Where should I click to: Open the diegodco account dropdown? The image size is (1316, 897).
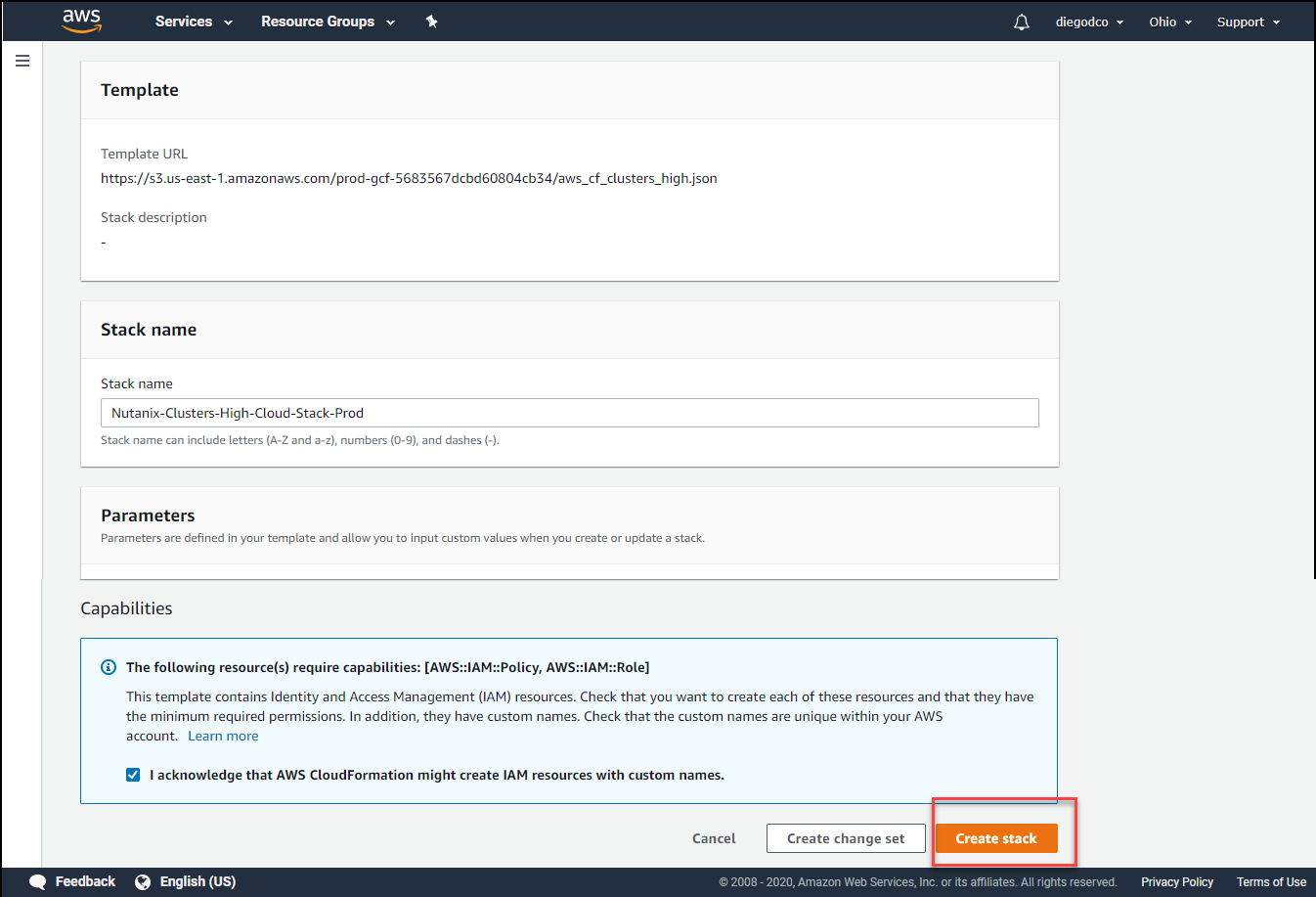tap(1089, 22)
